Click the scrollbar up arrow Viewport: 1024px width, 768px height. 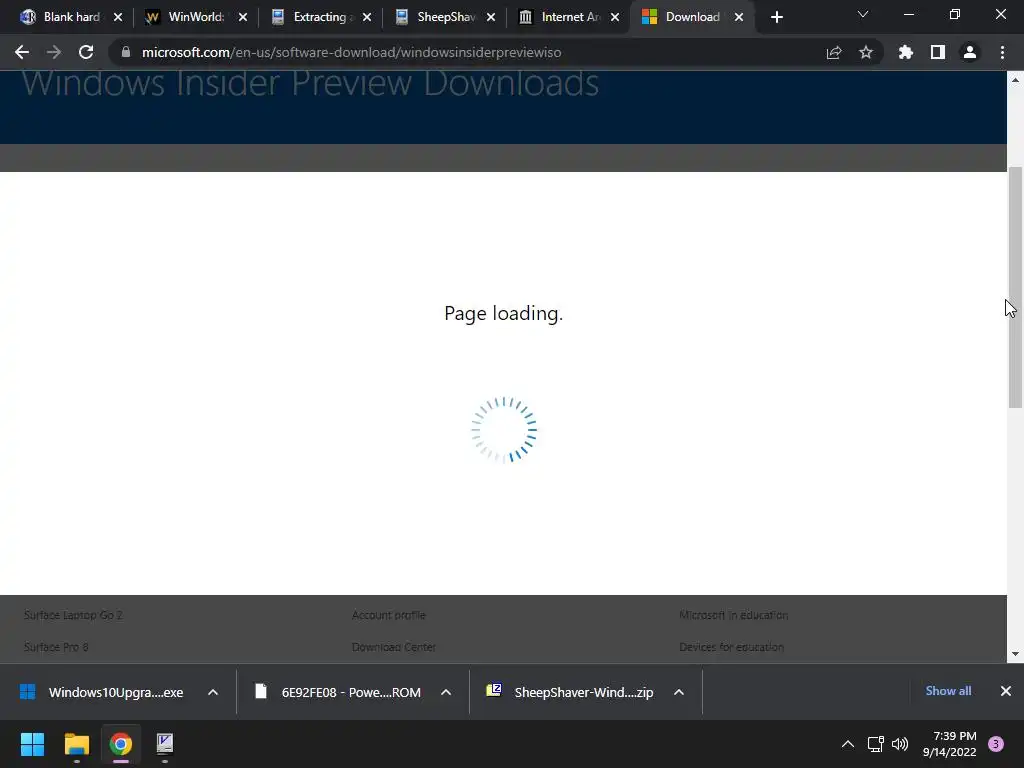coord(1015,80)
